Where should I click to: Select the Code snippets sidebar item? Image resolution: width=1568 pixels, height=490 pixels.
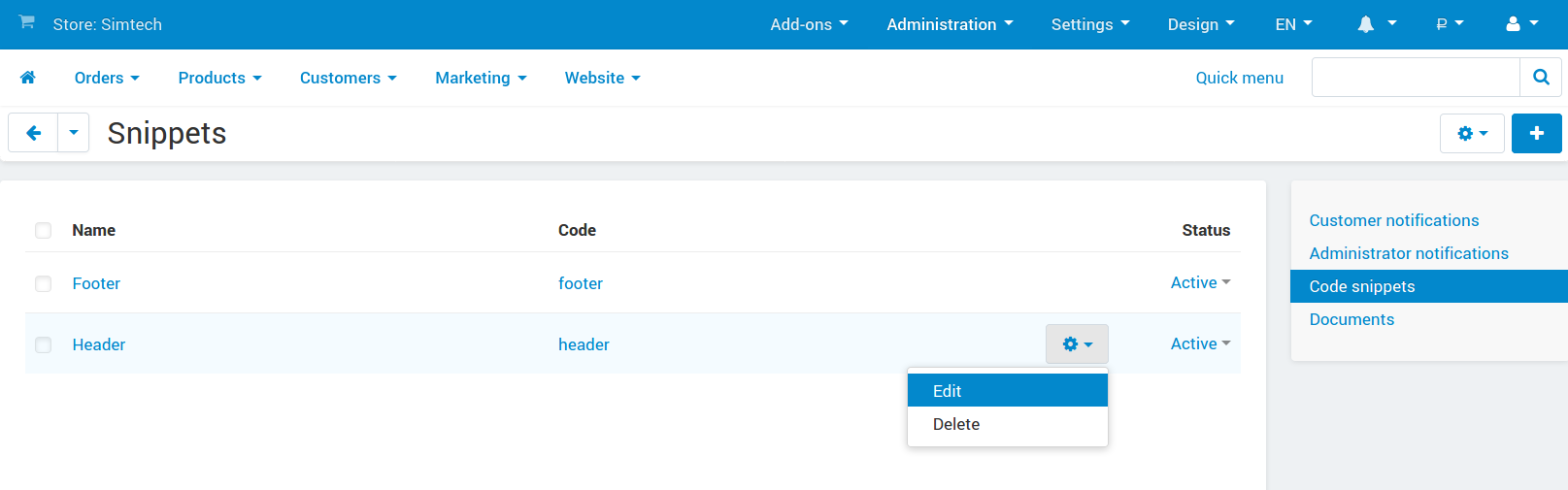pos(1429,286)
